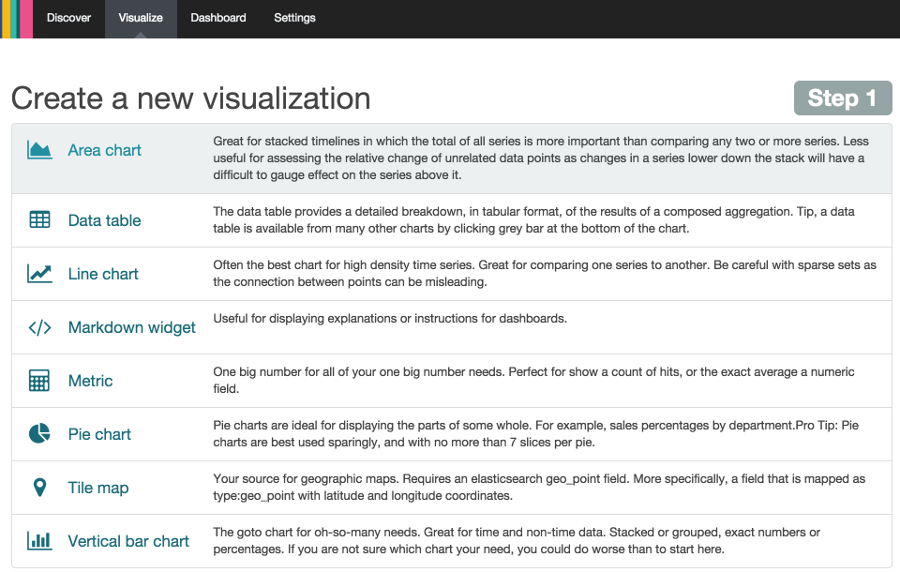Create a Markdown widget via its link
The image size is (900, 572).
(131, 328)
